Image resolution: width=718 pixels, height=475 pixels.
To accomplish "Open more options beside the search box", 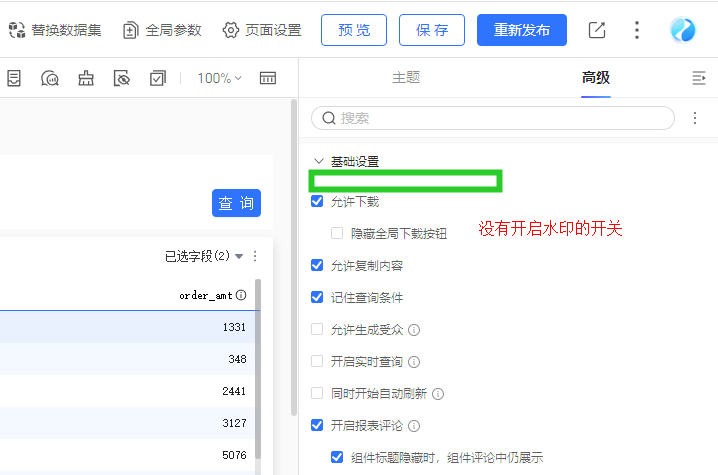I will click(x=695, y=118).
